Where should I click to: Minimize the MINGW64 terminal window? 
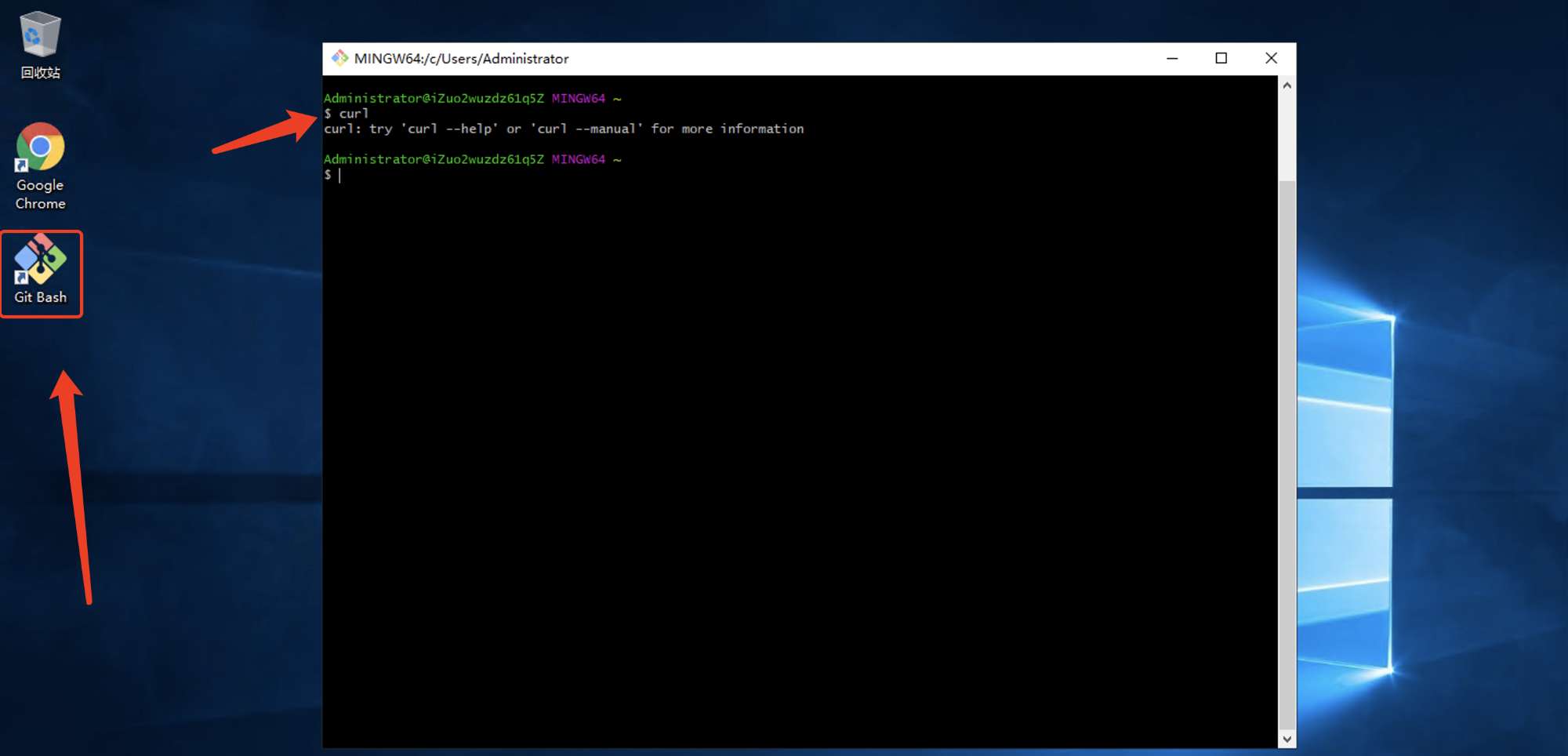coord(1172,58)
